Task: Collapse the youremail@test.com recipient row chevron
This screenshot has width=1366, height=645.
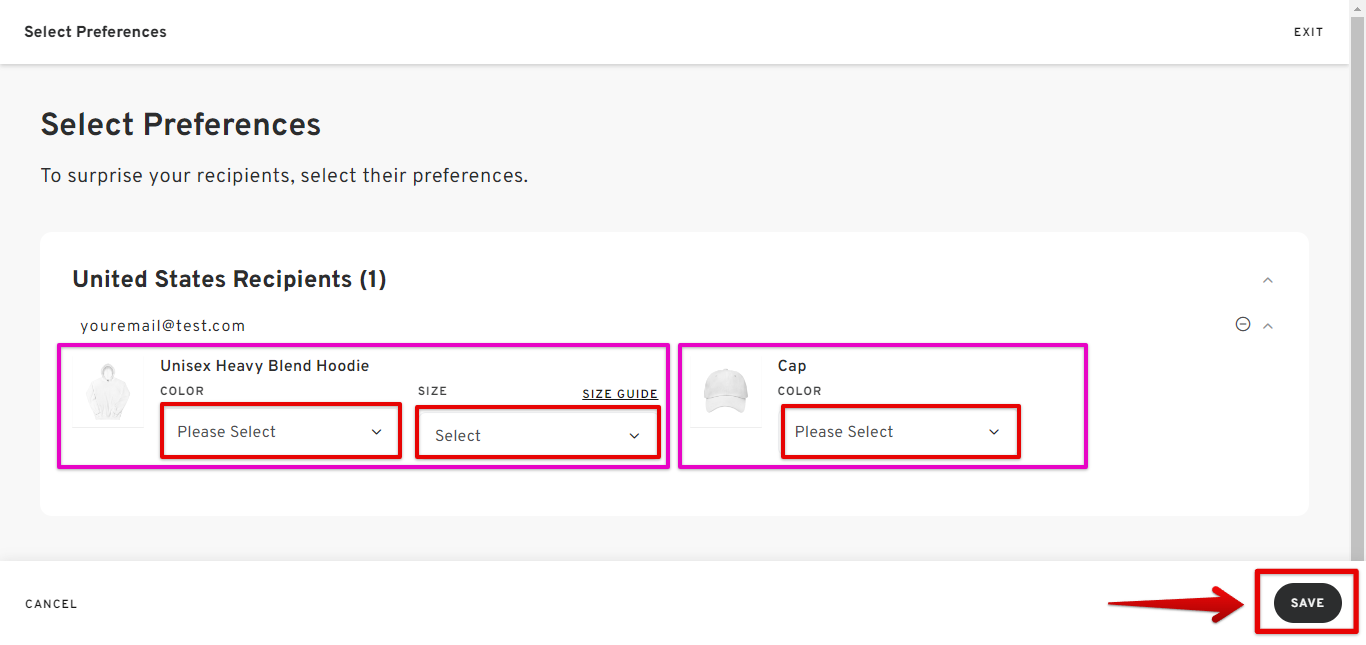Action: tap(1268, 325)
